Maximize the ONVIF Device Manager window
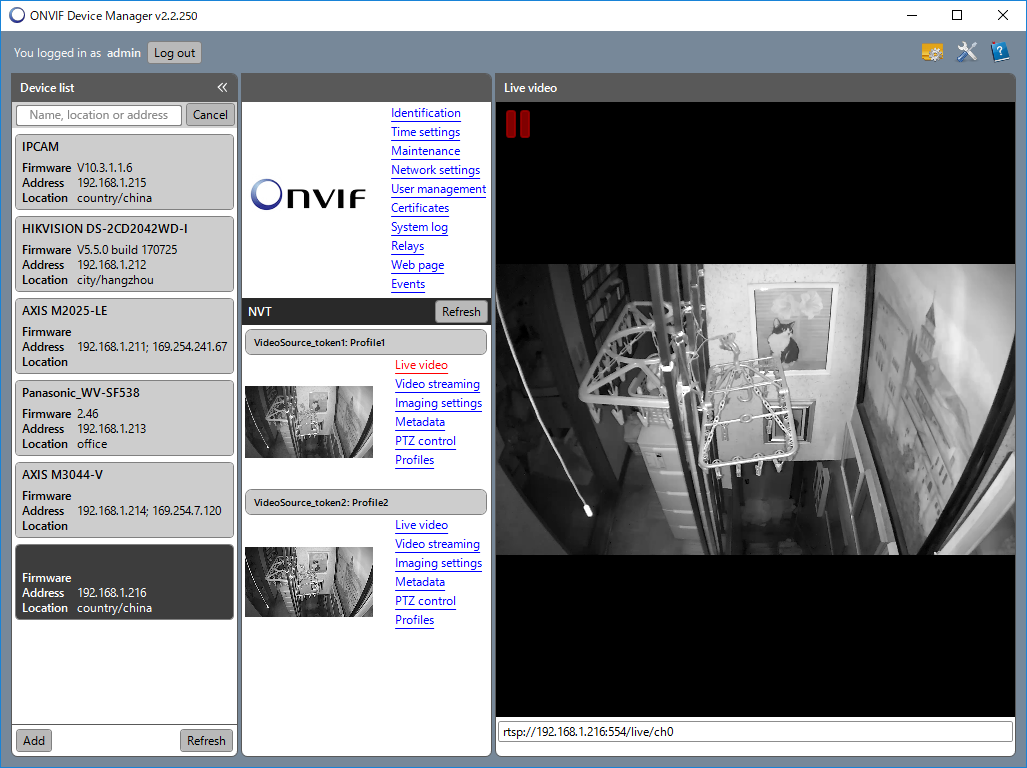 [x=957, y=15]
